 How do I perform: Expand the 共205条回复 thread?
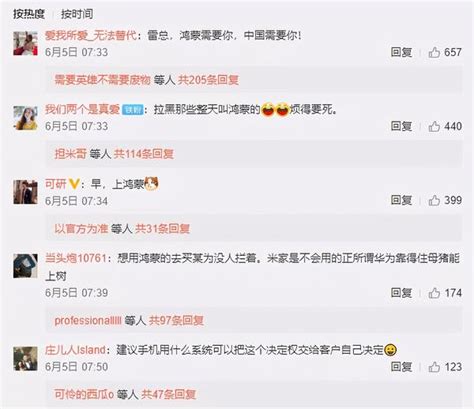(x=208, y=80)
